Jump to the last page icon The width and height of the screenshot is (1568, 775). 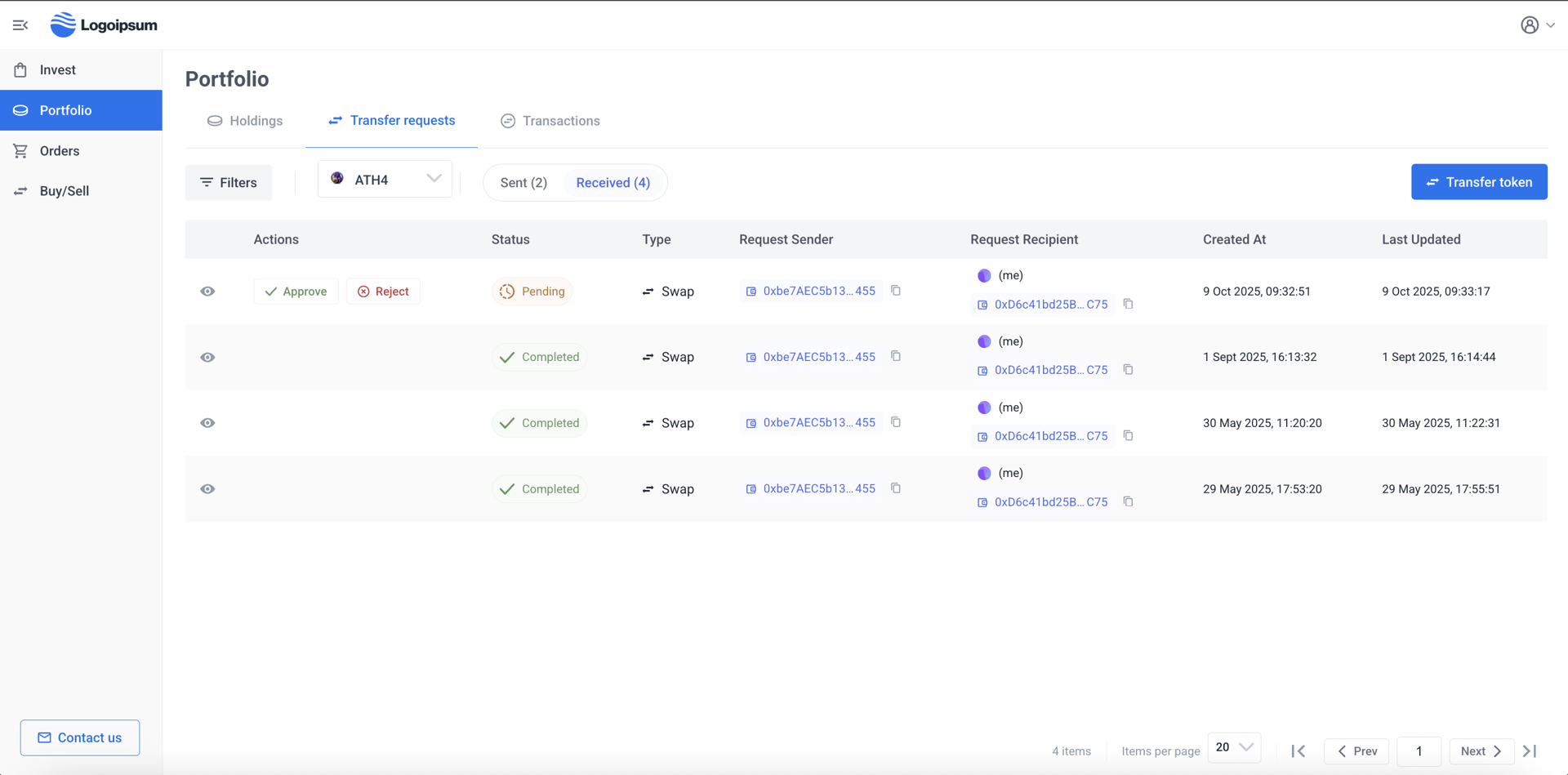(x=1530, y=751)
